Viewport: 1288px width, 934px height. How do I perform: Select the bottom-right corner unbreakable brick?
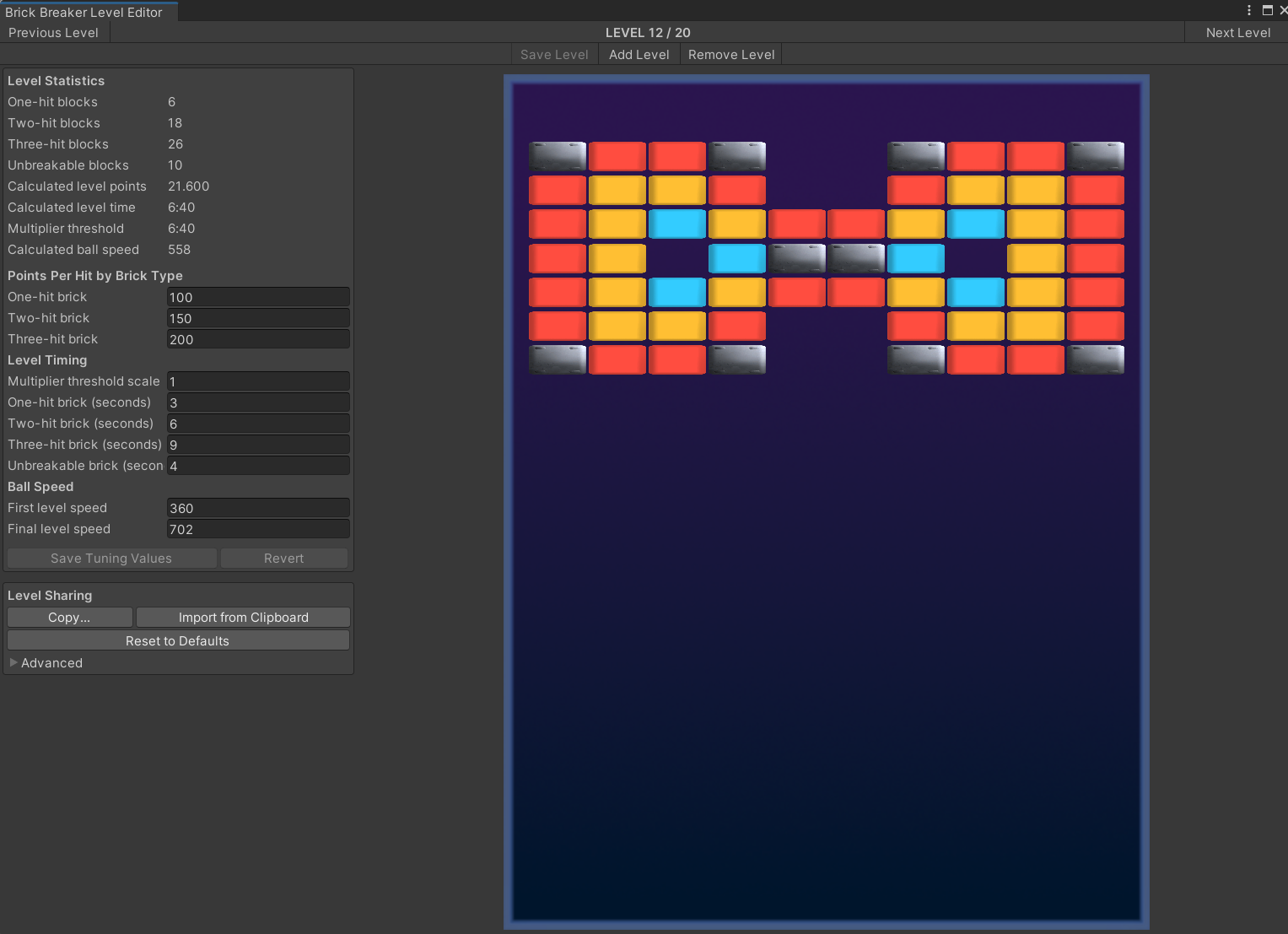point(1096,359)
